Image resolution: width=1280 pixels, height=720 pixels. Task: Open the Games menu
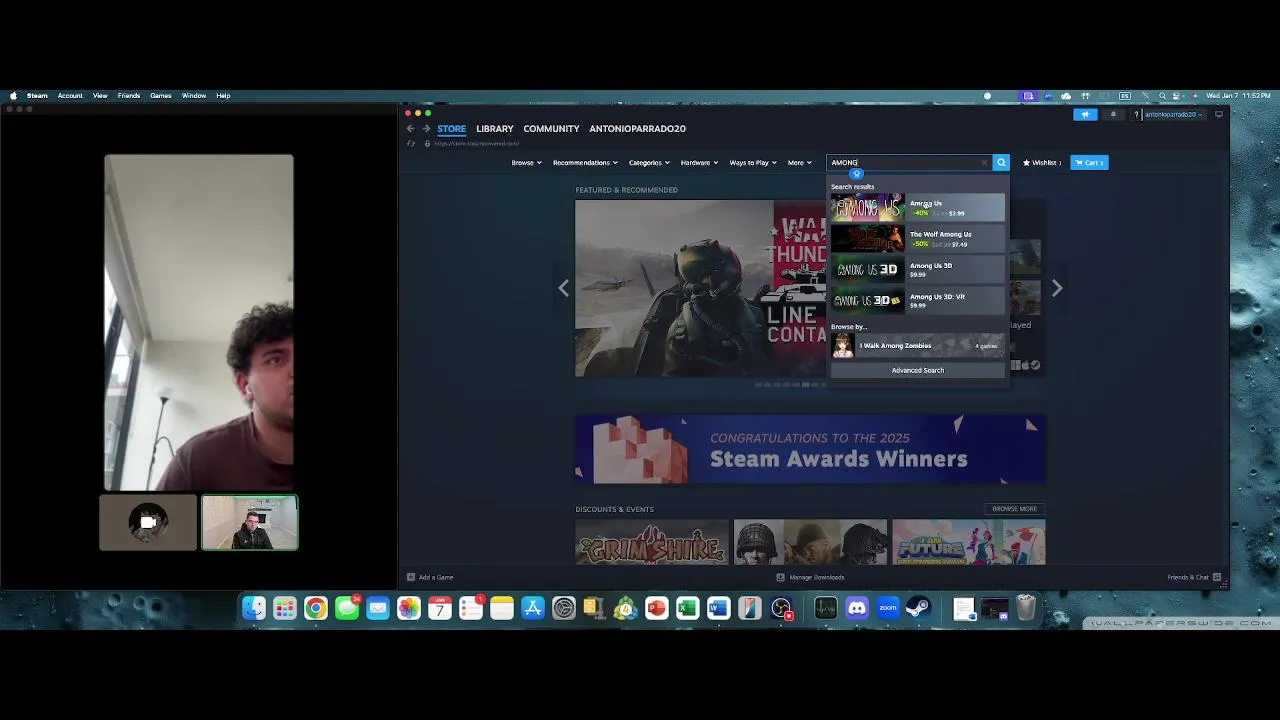pyautogui.click(x=161, y=96)
